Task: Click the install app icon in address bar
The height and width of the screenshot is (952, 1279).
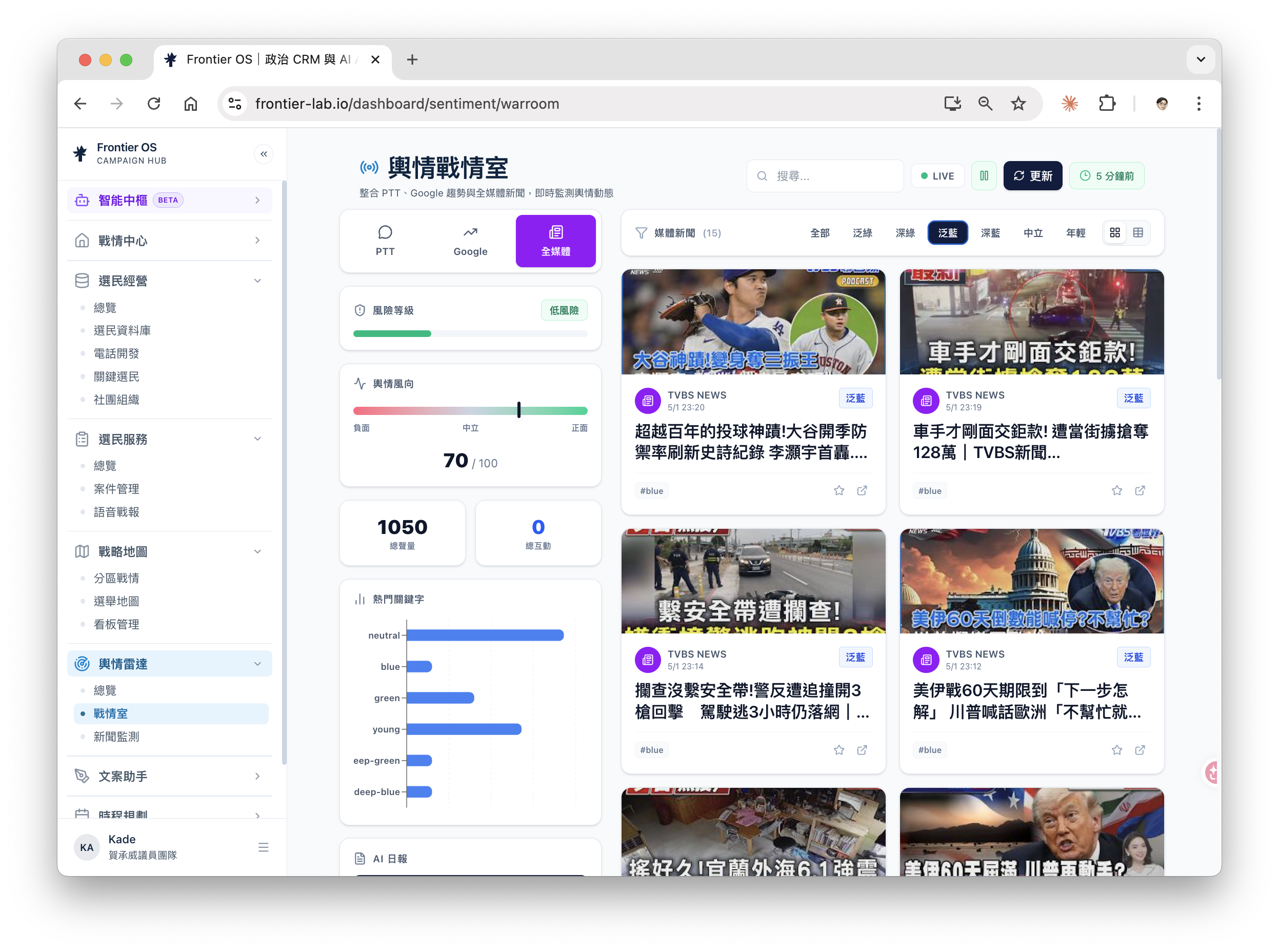Action: (952, 104)
